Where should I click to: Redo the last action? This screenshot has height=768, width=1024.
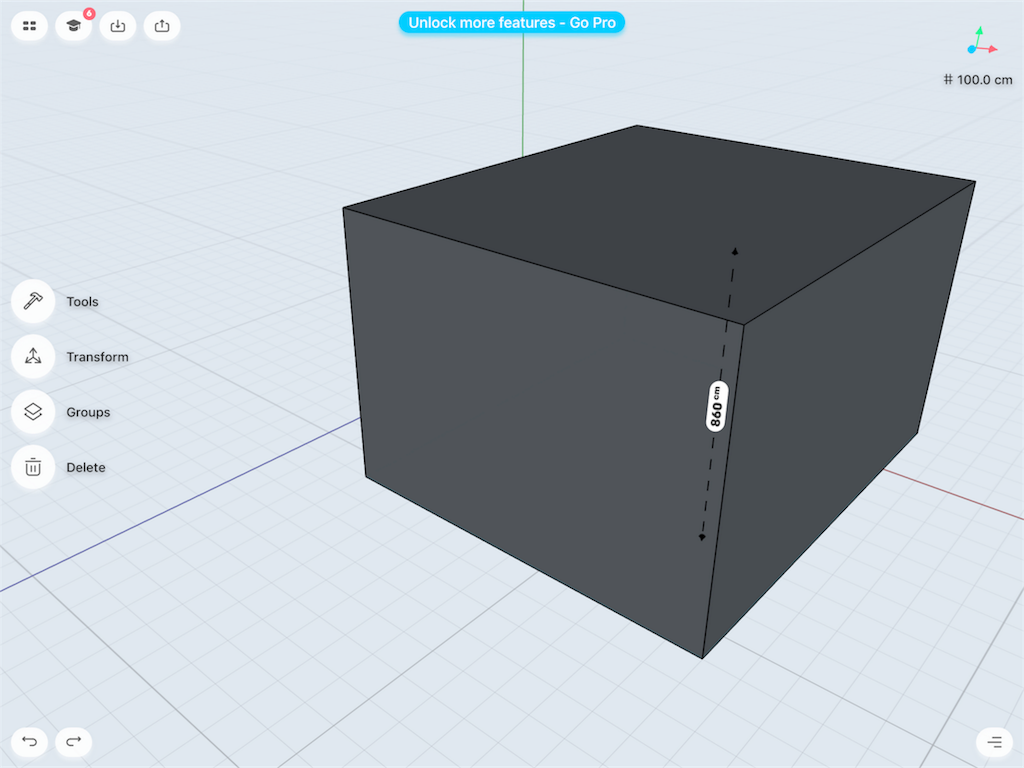tap(74, 741)
